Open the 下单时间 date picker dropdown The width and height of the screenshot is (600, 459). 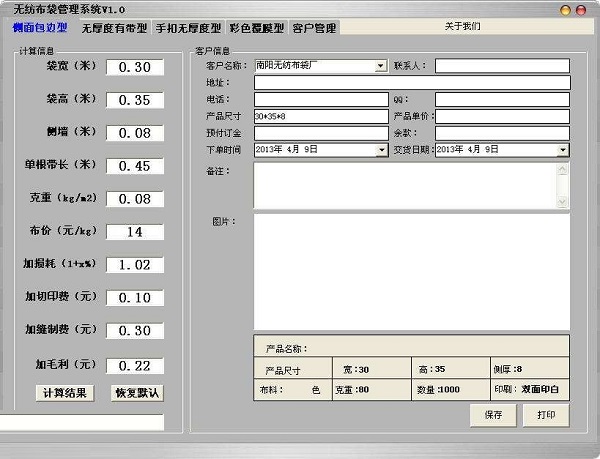click(x=382, y=150)
